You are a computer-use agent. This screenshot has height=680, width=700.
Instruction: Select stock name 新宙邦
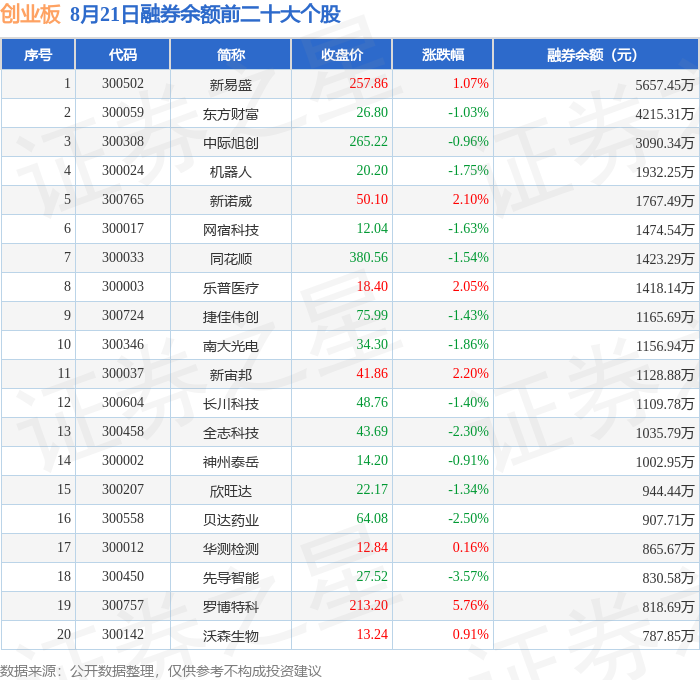(x=231, y=375)
